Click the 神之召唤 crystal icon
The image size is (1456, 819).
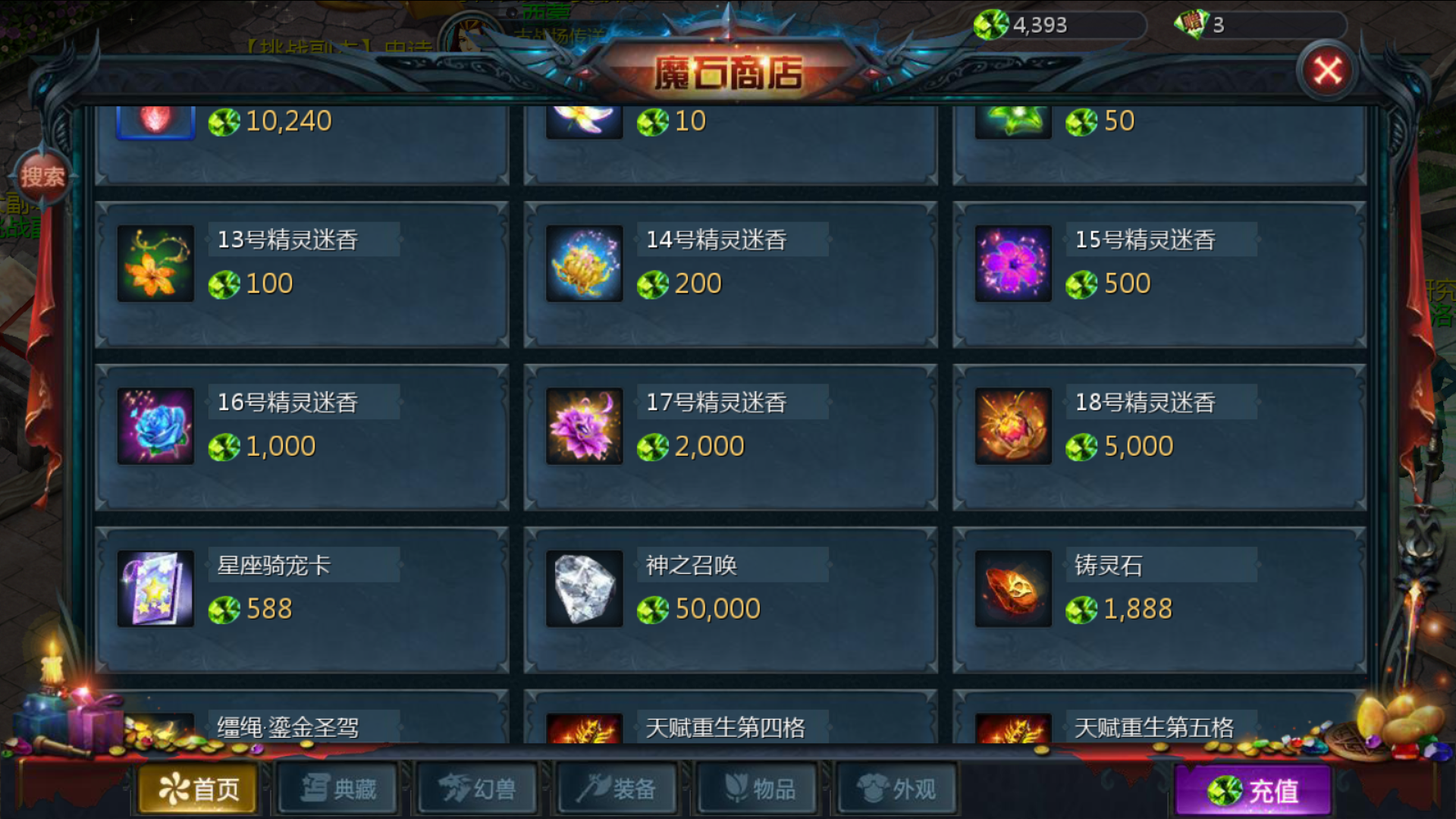pos(584,588)
